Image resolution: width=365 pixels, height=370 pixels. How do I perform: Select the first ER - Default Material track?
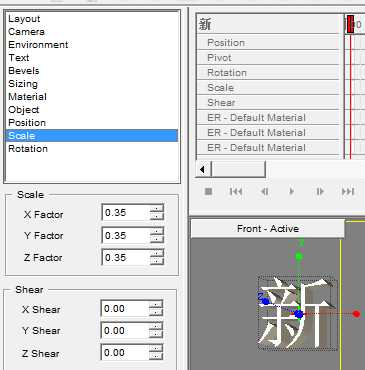(x=268, y=118)
